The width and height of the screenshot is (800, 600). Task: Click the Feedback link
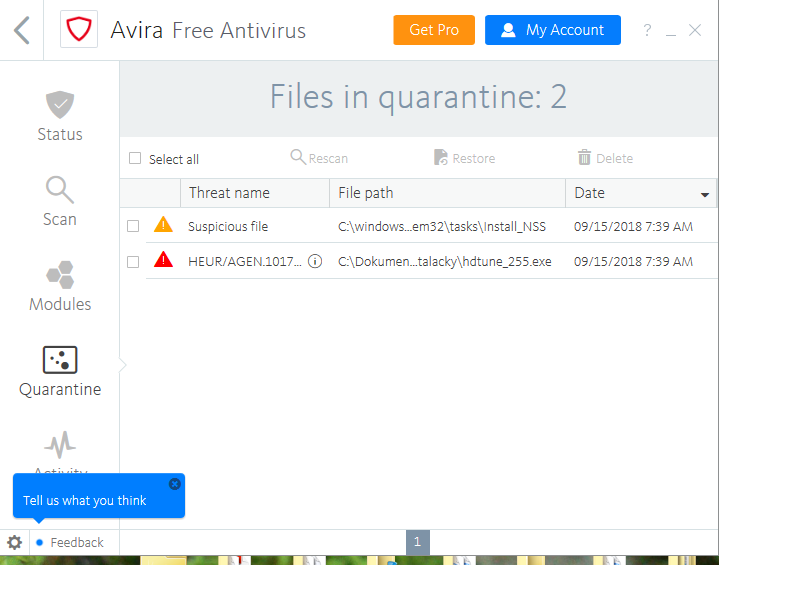pos(77,542)
